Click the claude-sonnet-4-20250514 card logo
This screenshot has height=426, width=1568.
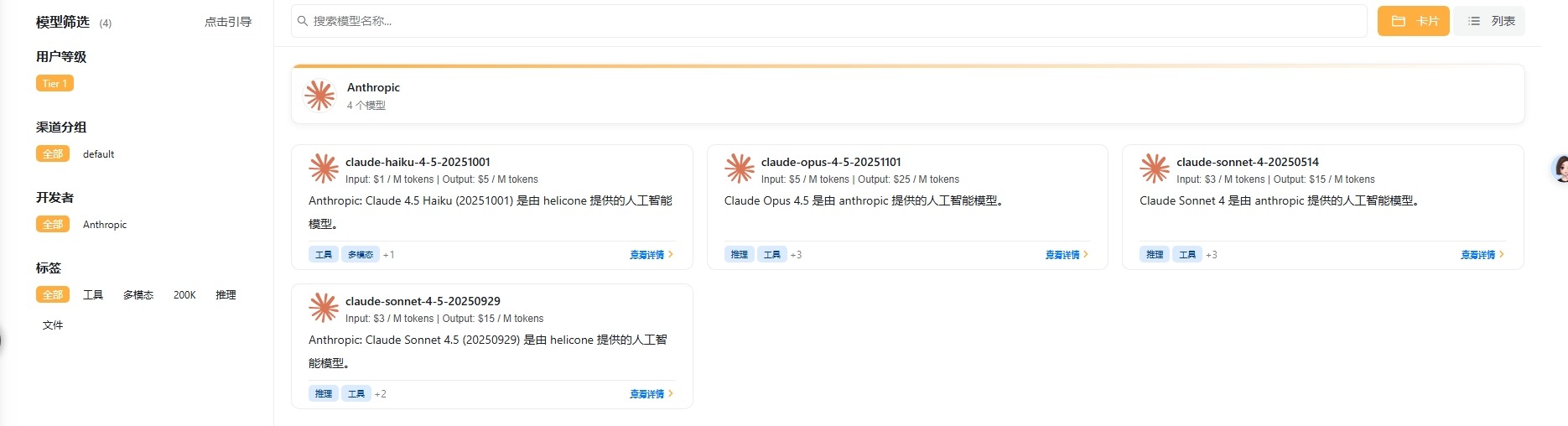coord(1155,169)
